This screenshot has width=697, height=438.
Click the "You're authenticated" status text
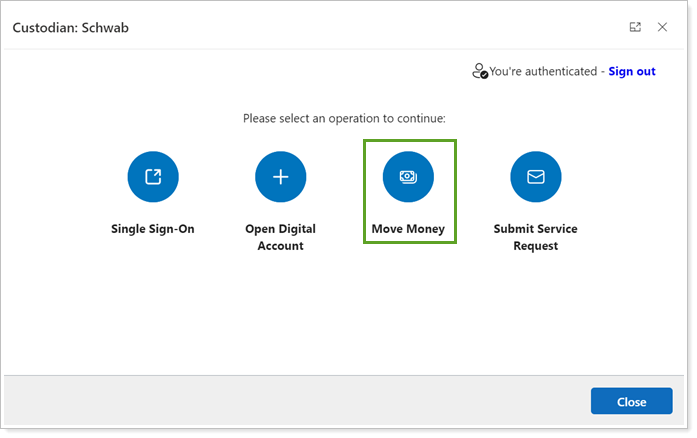545,72
